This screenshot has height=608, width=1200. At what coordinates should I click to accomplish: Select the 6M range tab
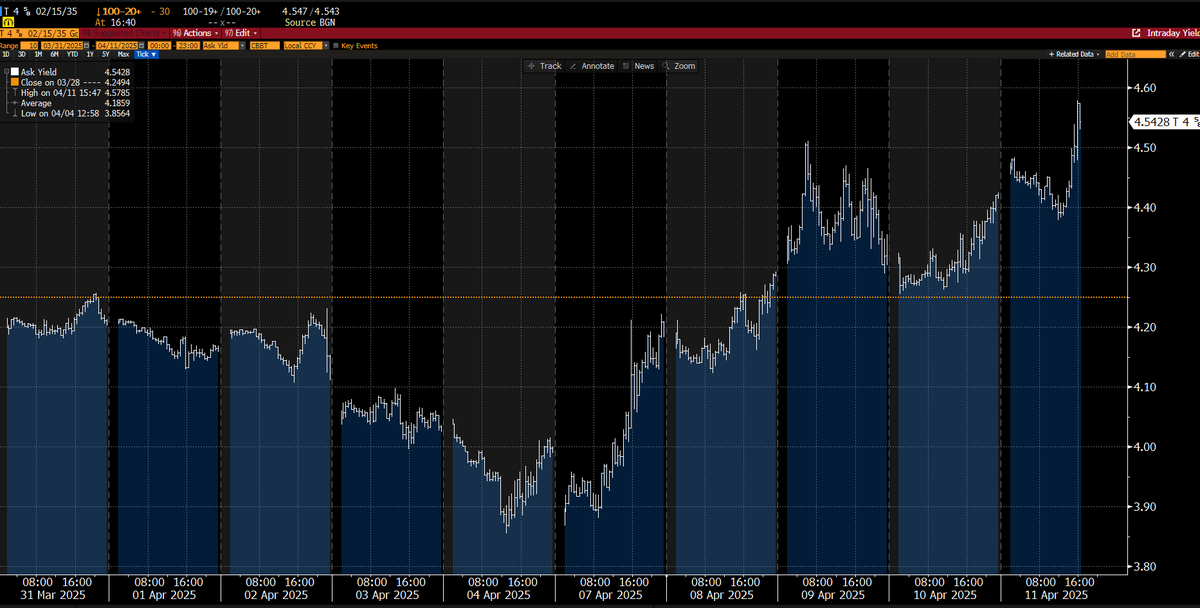tap(55, 54)
